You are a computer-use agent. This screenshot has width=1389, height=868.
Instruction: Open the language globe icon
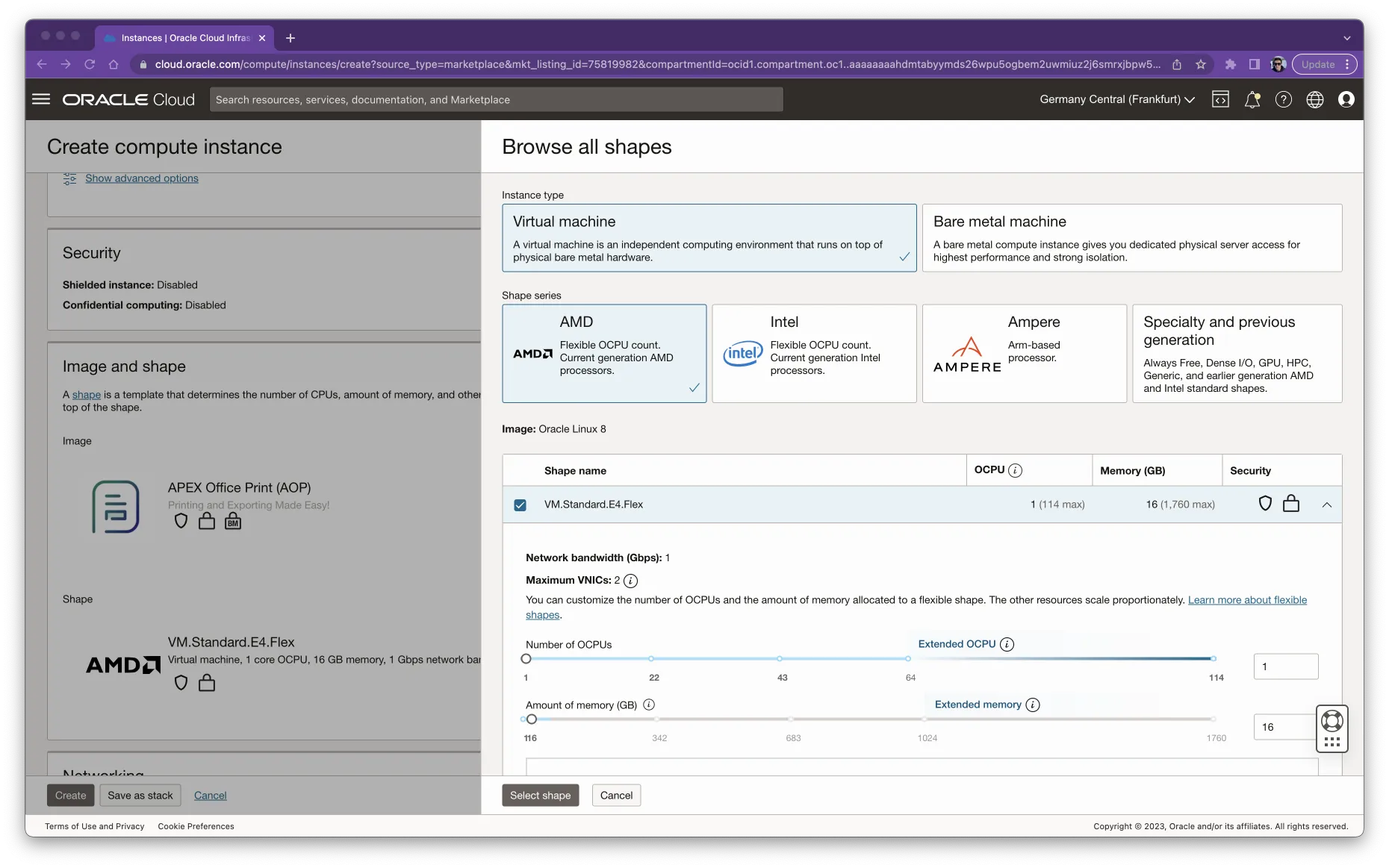point(1315,99)
